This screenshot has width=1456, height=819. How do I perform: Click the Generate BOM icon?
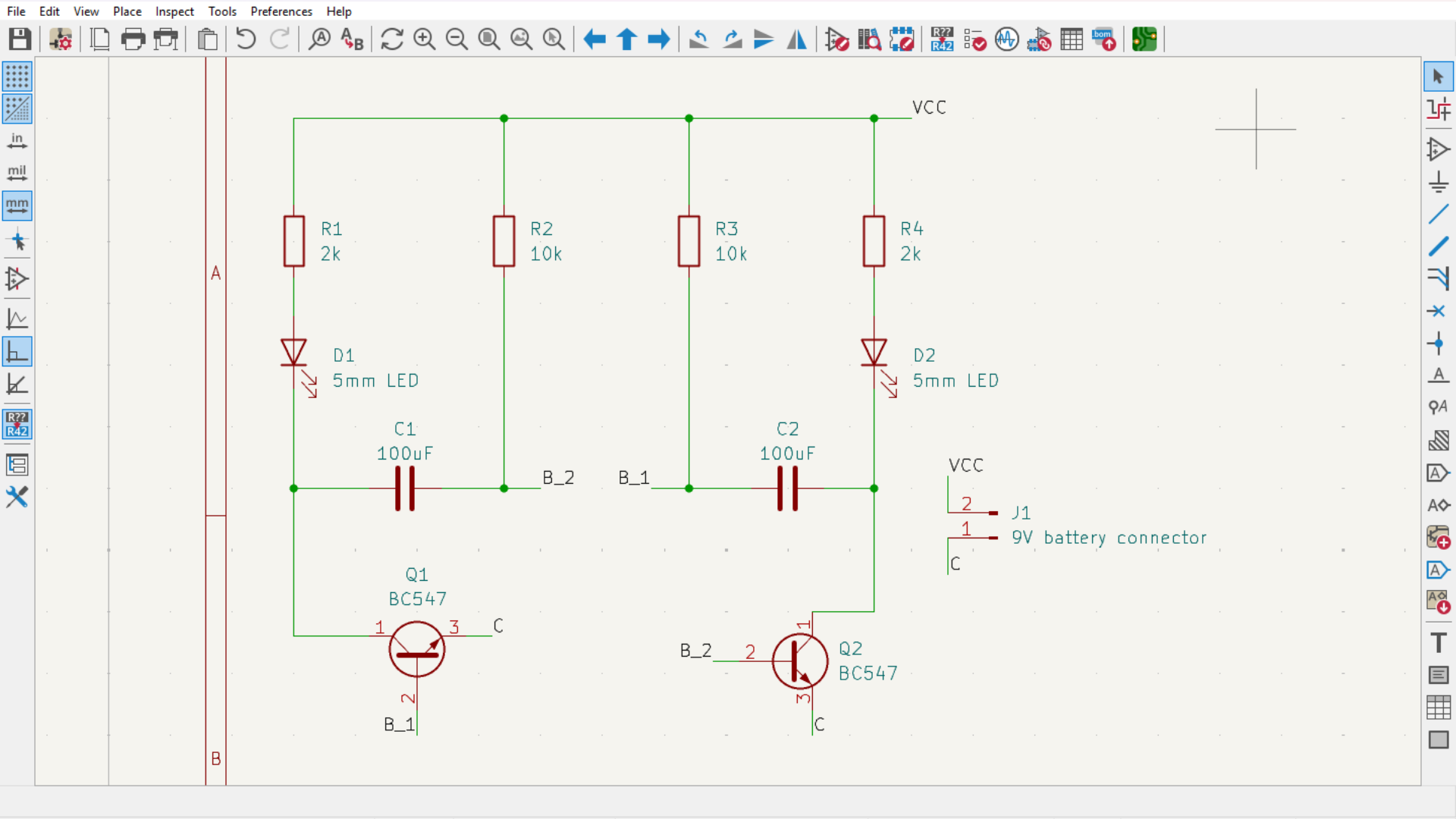1104,39
